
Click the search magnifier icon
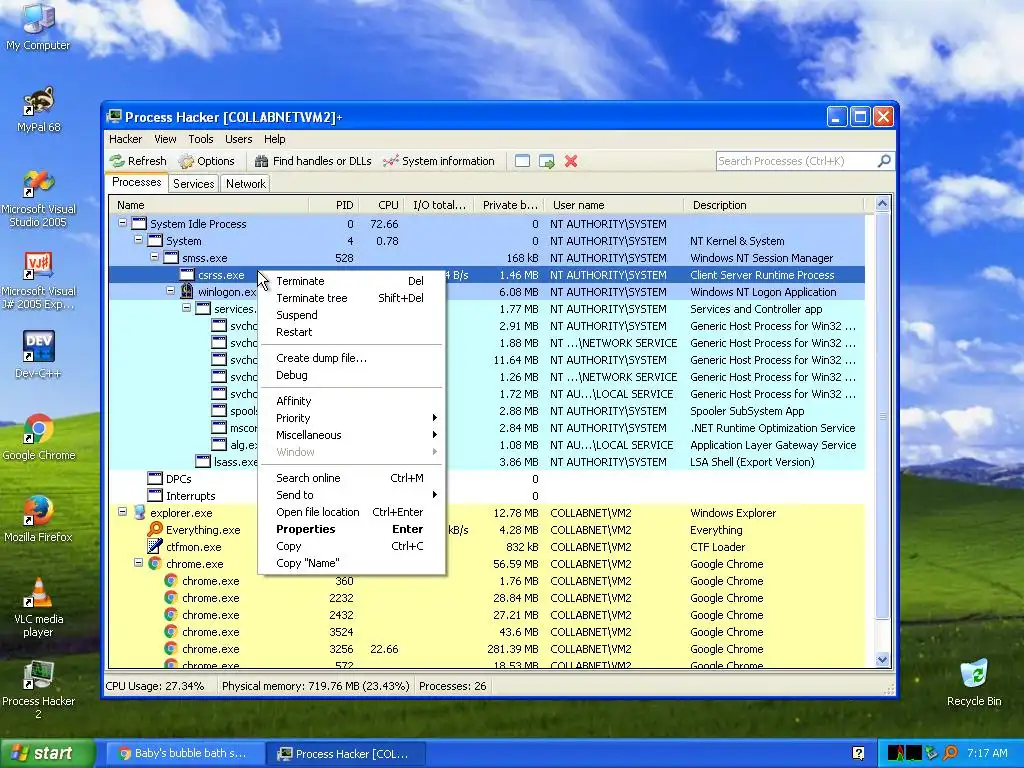tap(884, 161)
